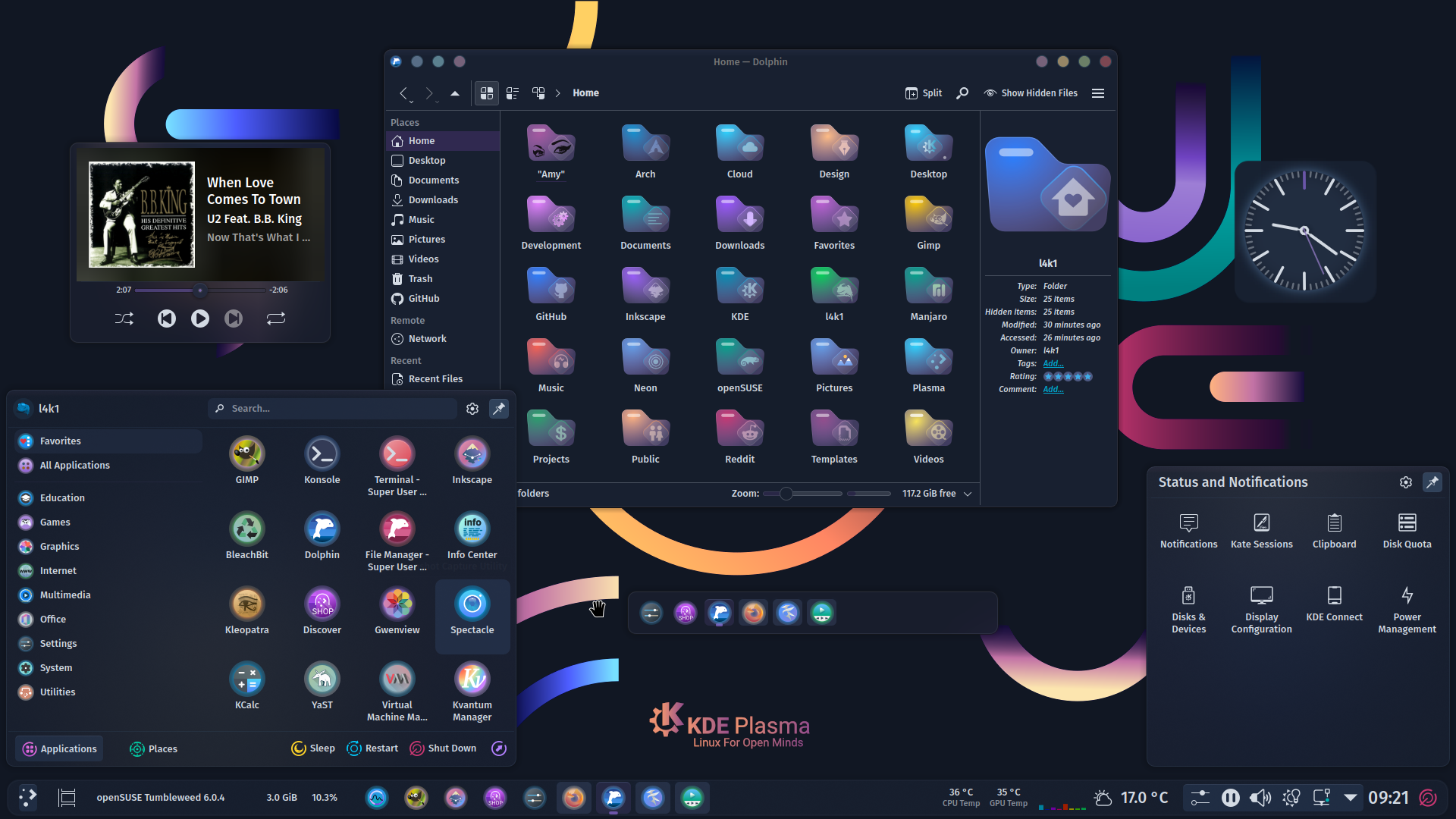Open Display Configuration in Status panel
The height and width of the screenshot is (819, 1456).
click(1261, 610)
